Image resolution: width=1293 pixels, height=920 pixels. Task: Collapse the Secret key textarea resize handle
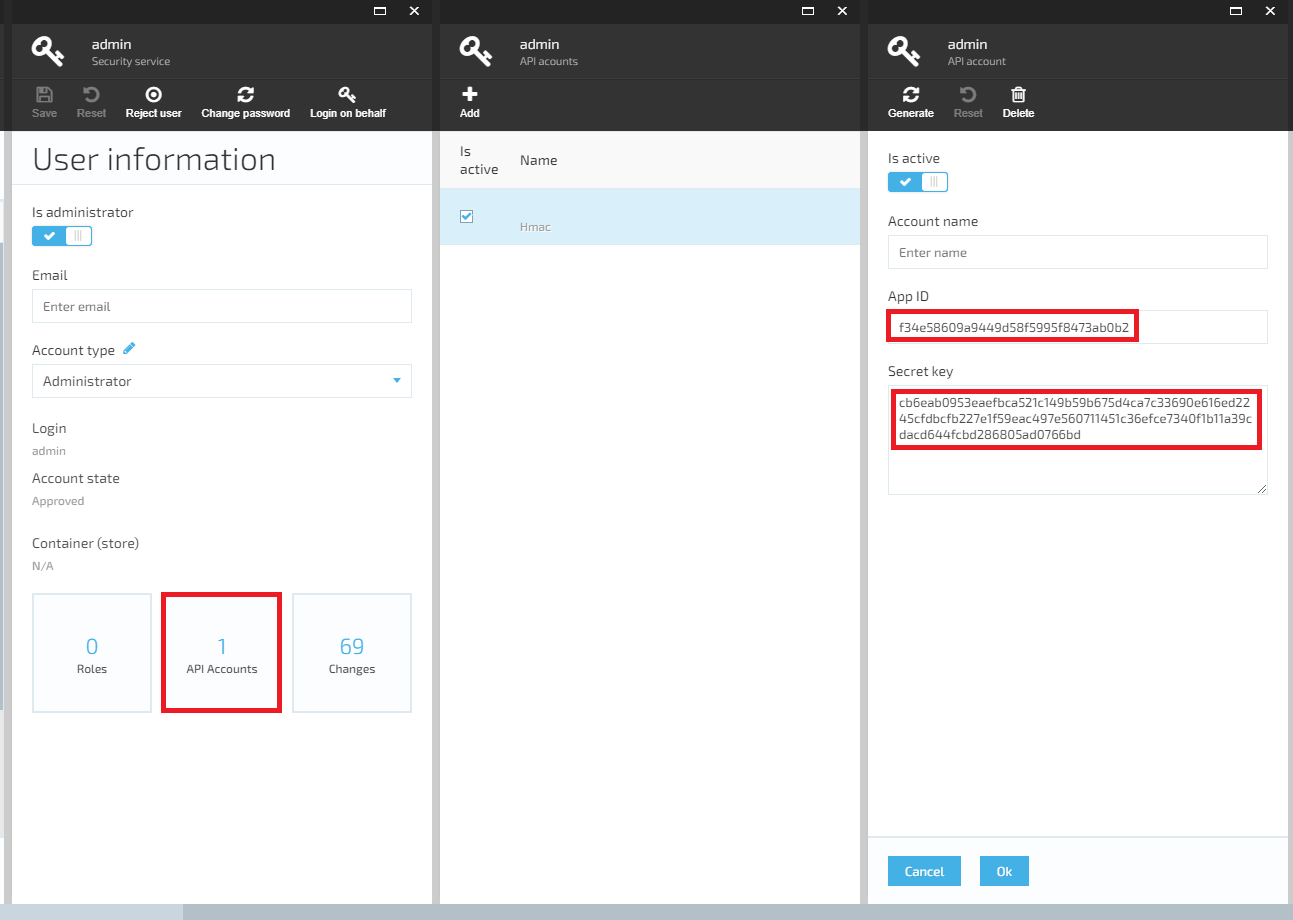[1262, 489]
